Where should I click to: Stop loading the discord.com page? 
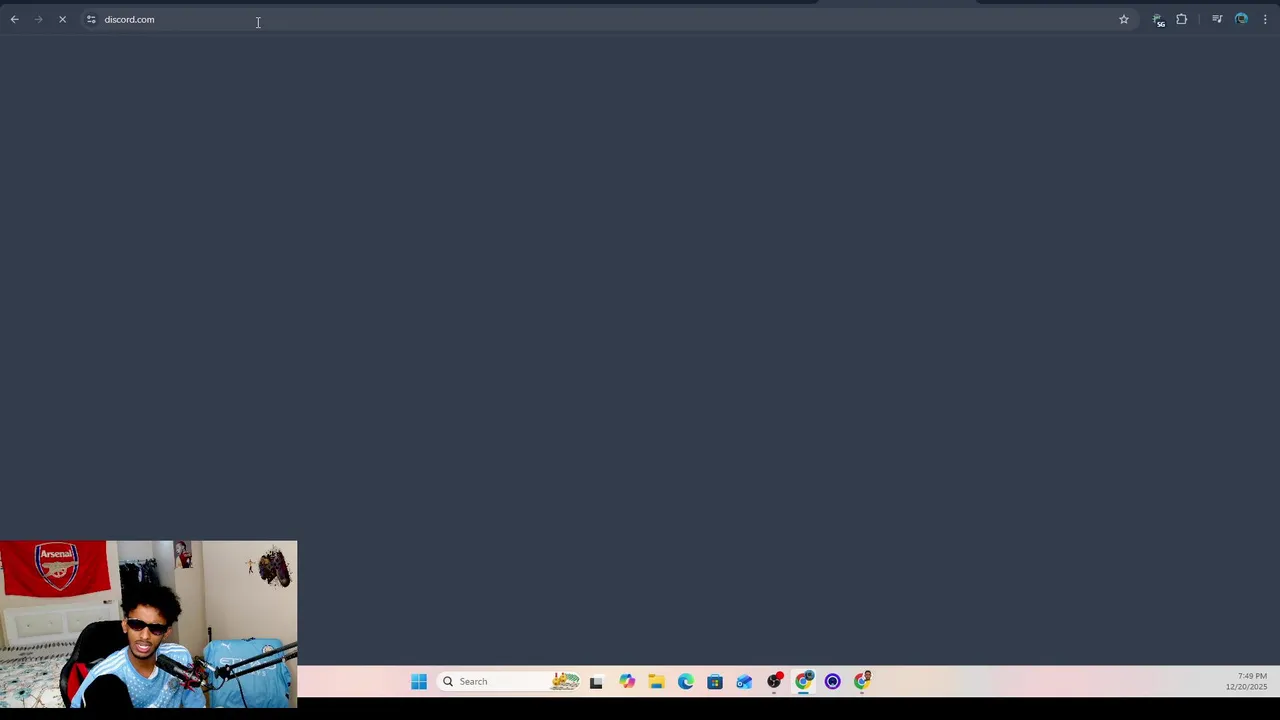(x=62, y=19)
